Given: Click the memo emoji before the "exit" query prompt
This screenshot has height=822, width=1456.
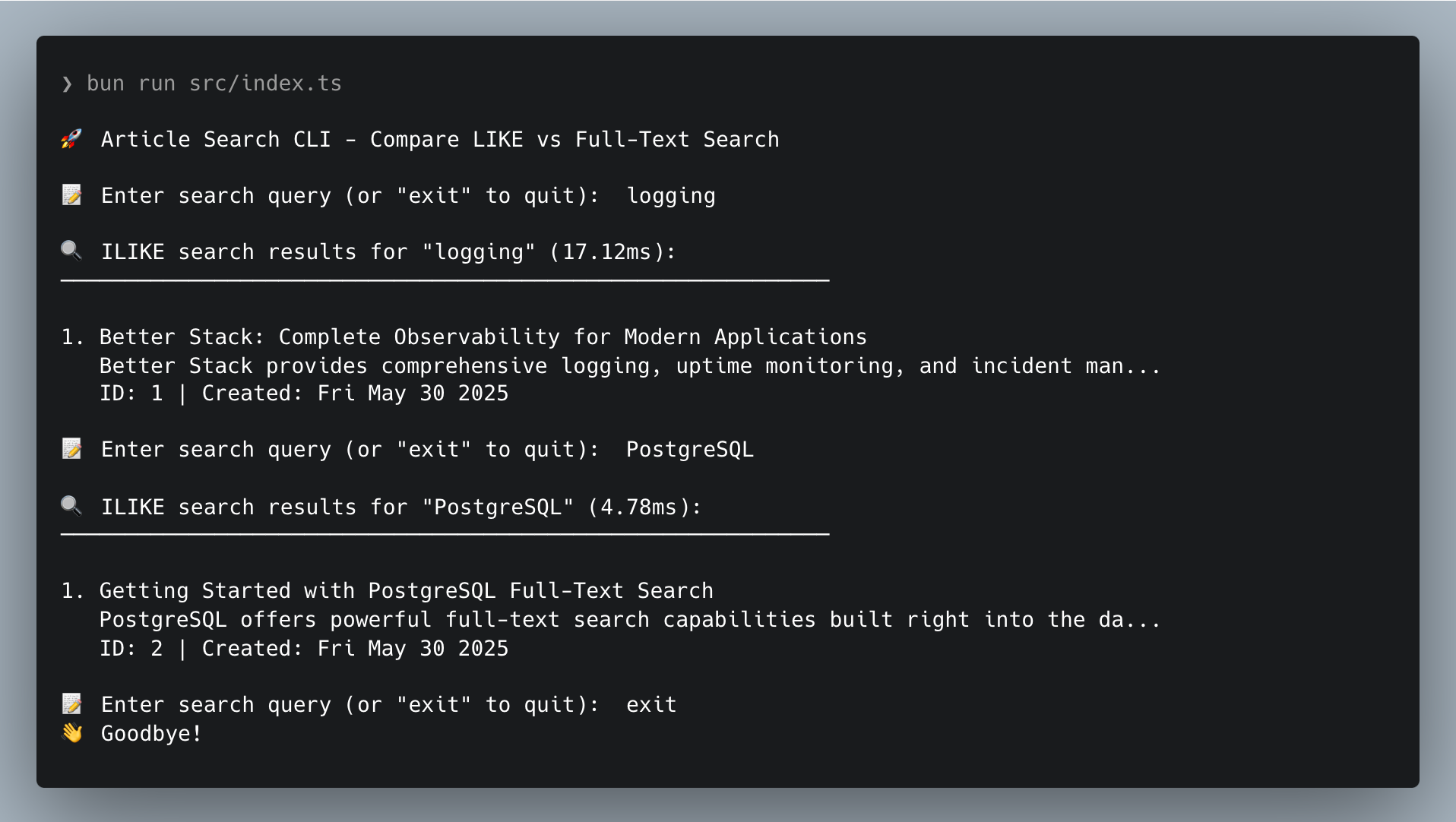Looking at the screenshot, I should click(71, 704).
